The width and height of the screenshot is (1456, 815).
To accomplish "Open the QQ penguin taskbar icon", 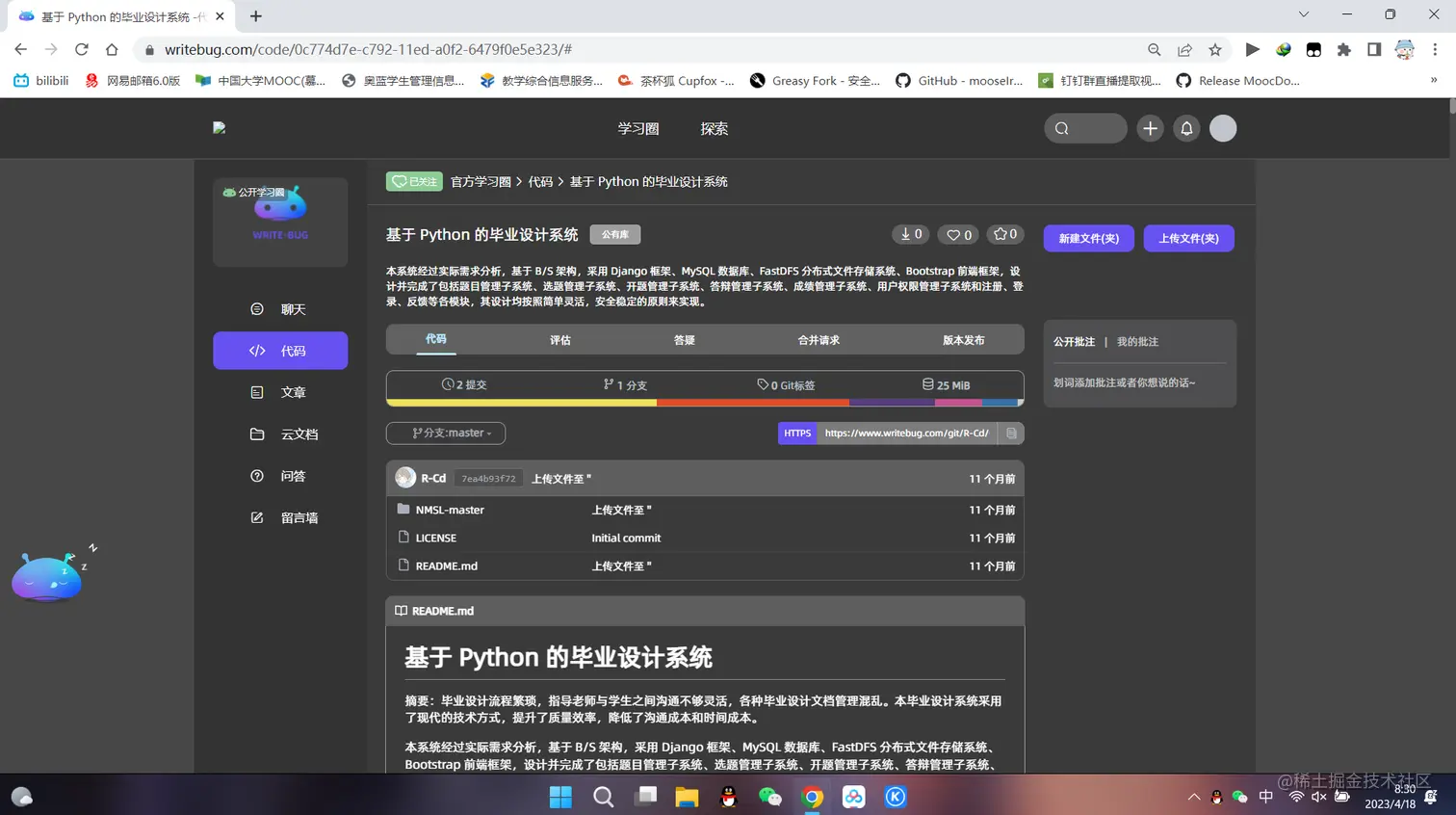I will pyautogui.click(x=729, y=797).
